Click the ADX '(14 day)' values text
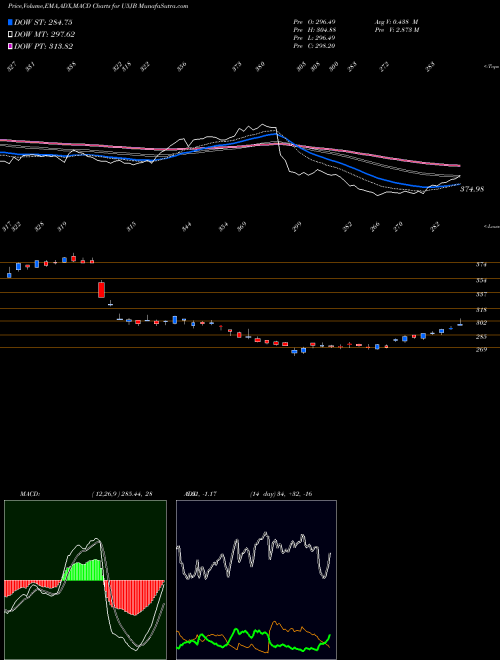Image resolution: width=500 pixels, height=660 pixels. 280,494
